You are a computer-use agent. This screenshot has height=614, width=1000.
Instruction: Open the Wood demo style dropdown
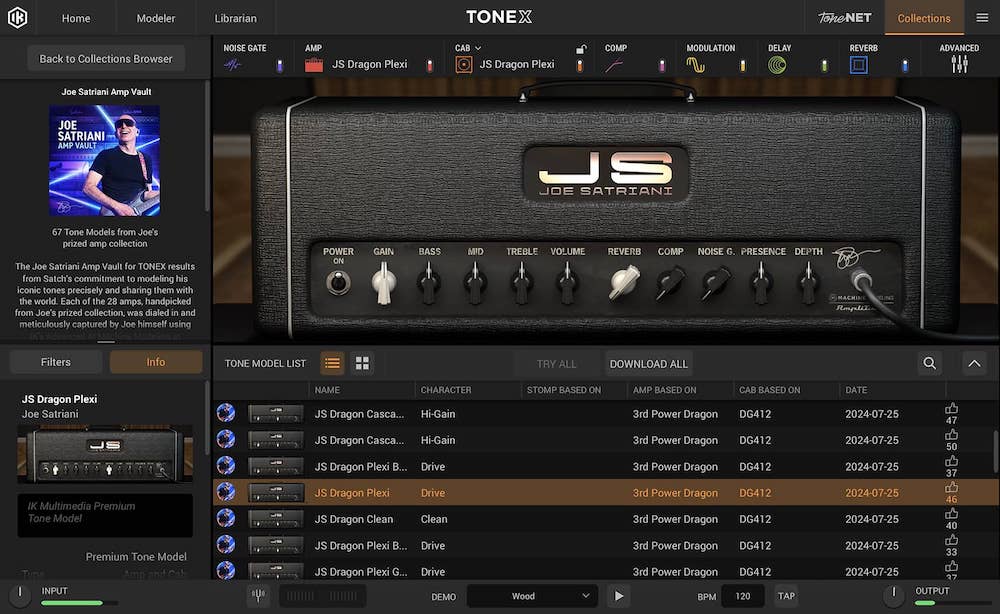[532, 595]
